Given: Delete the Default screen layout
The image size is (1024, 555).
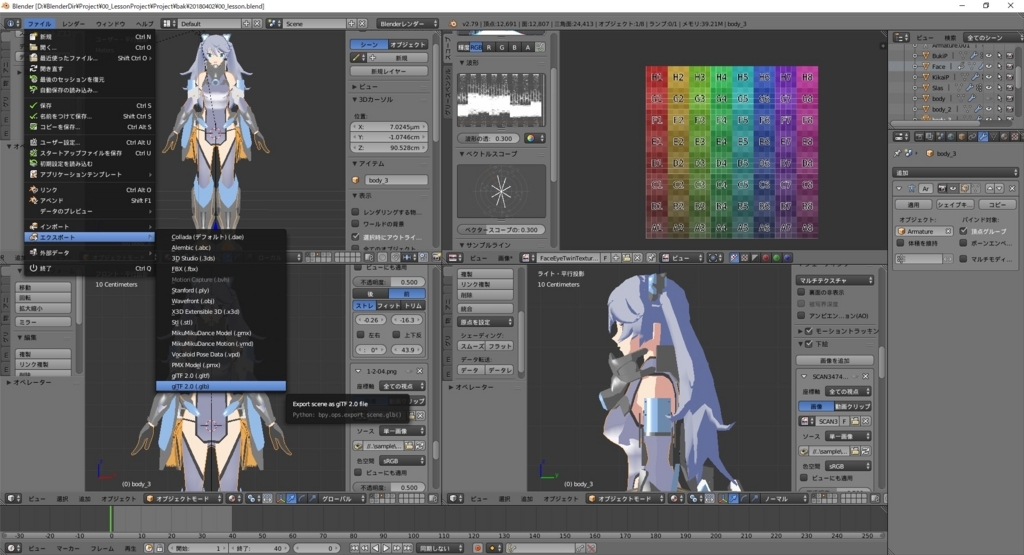Looking at the screenshot, I should [x=257, y=24].
